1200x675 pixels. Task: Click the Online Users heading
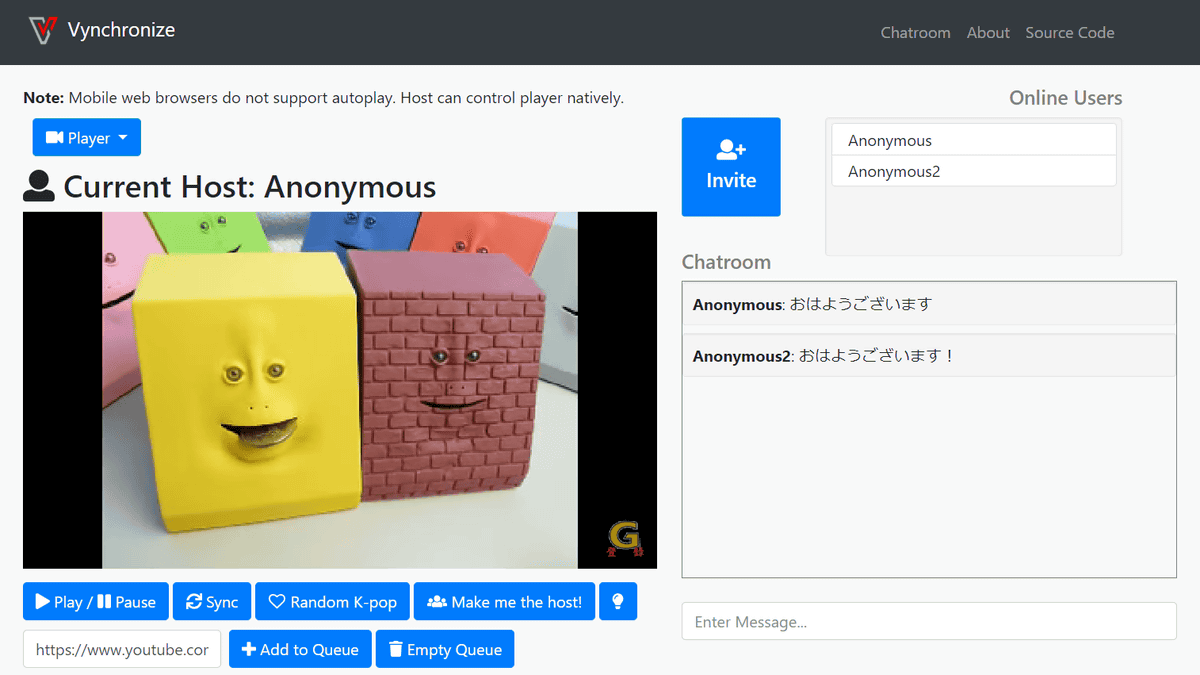[1065, 98]
